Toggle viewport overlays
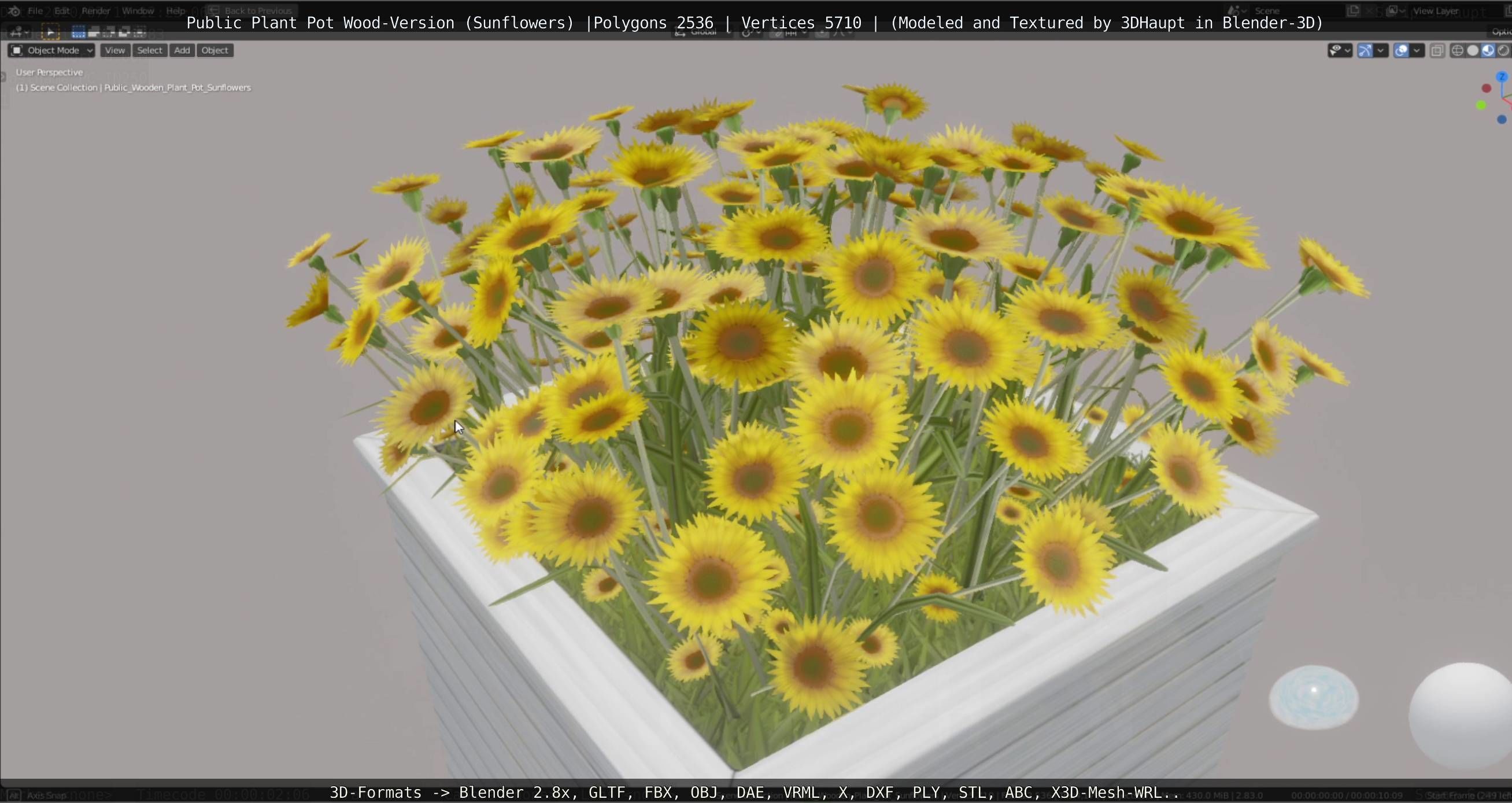Image resolution: width=1512 pixels, height=803 pixels. tap(1401, 50)
